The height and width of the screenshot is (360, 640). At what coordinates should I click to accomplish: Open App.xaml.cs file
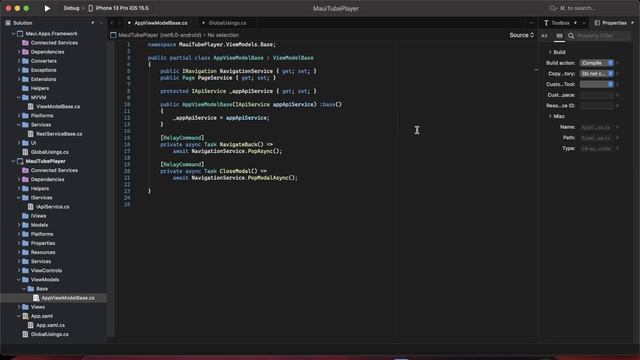tap(50, 325)
